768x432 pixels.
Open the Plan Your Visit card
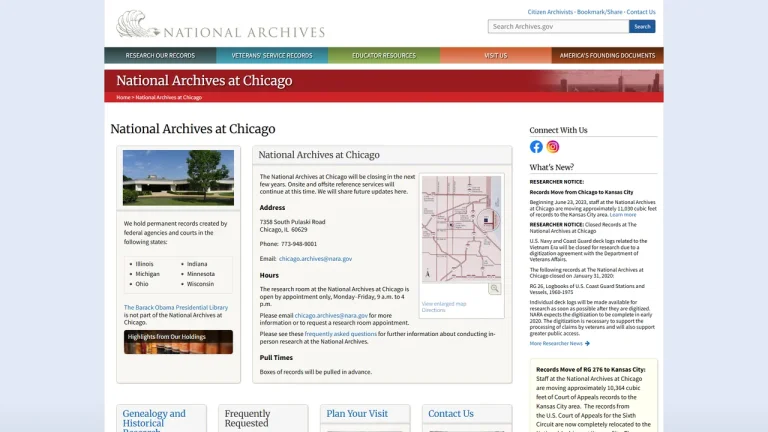[x=357, y=413]
